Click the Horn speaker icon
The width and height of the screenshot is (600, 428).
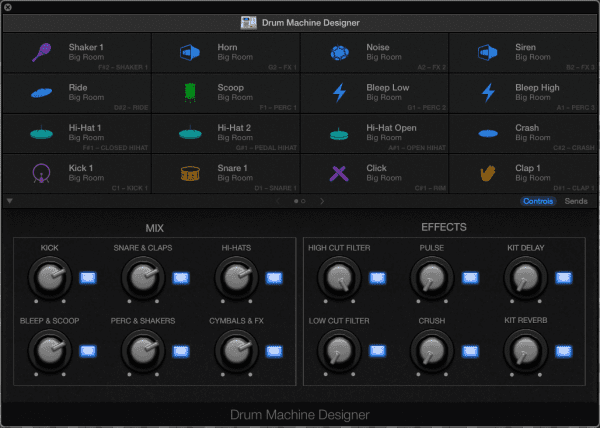pyautogui.click(x=191, y=52)
